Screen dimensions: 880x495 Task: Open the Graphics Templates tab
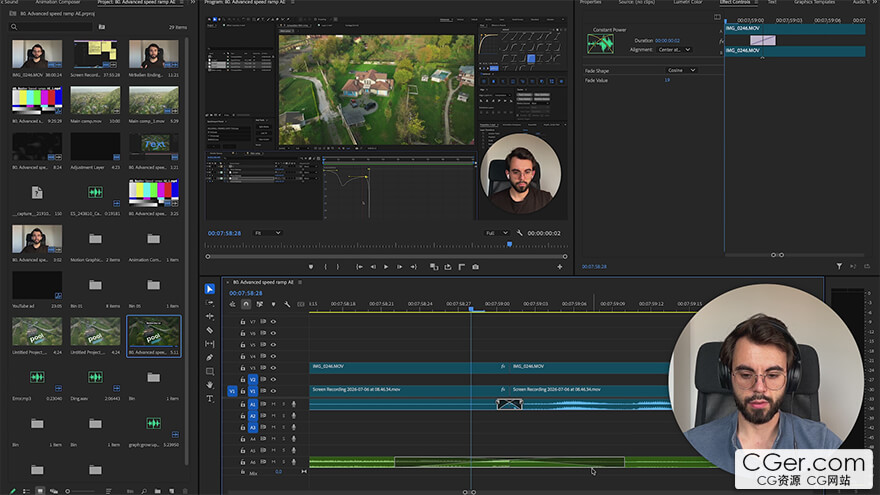pyautogui.click(x=814, y=2)
